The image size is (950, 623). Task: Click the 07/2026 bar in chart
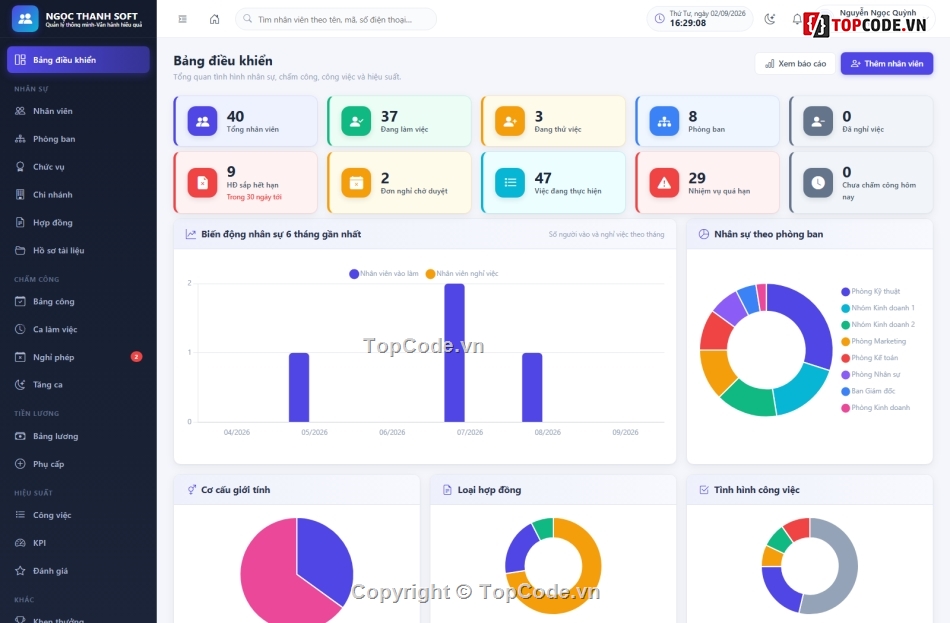coord(454,353)
